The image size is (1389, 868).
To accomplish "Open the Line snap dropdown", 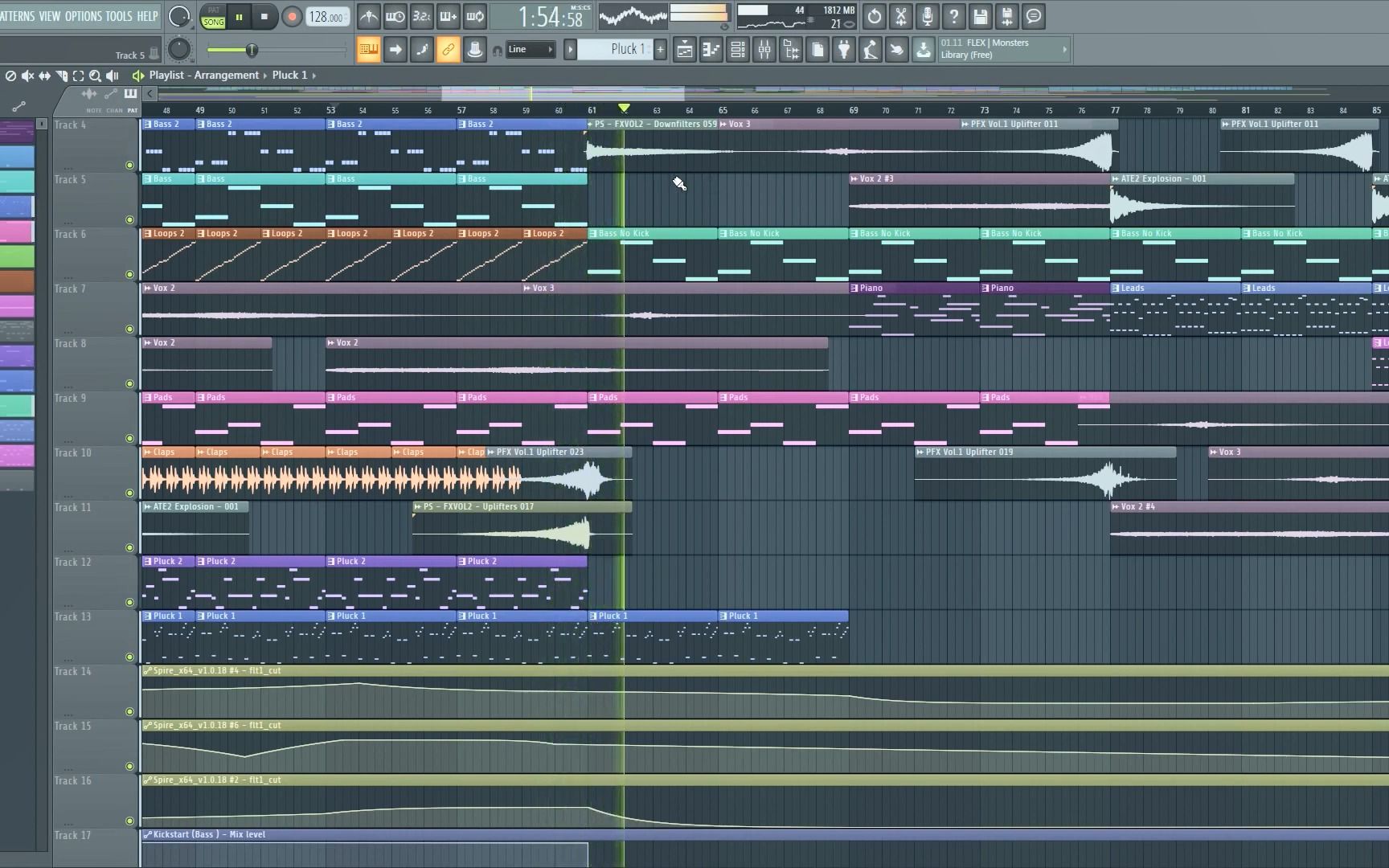I will [531, 50].
